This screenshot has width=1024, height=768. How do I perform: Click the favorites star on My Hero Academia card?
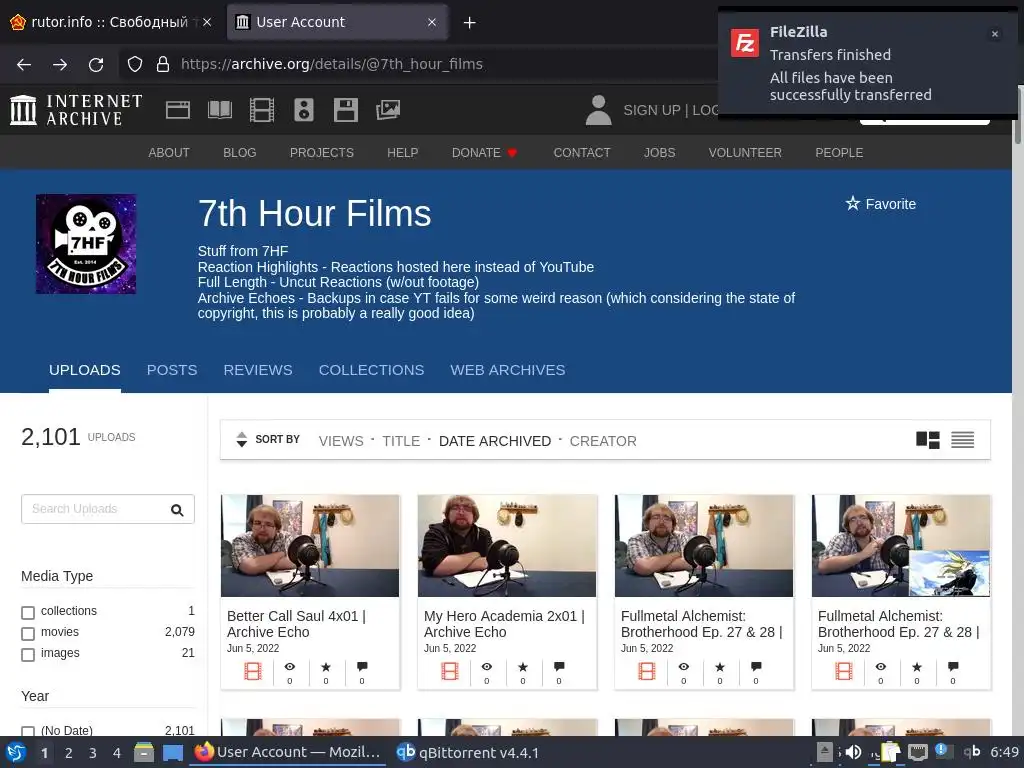pyautogui.click(x=522, y=667)
